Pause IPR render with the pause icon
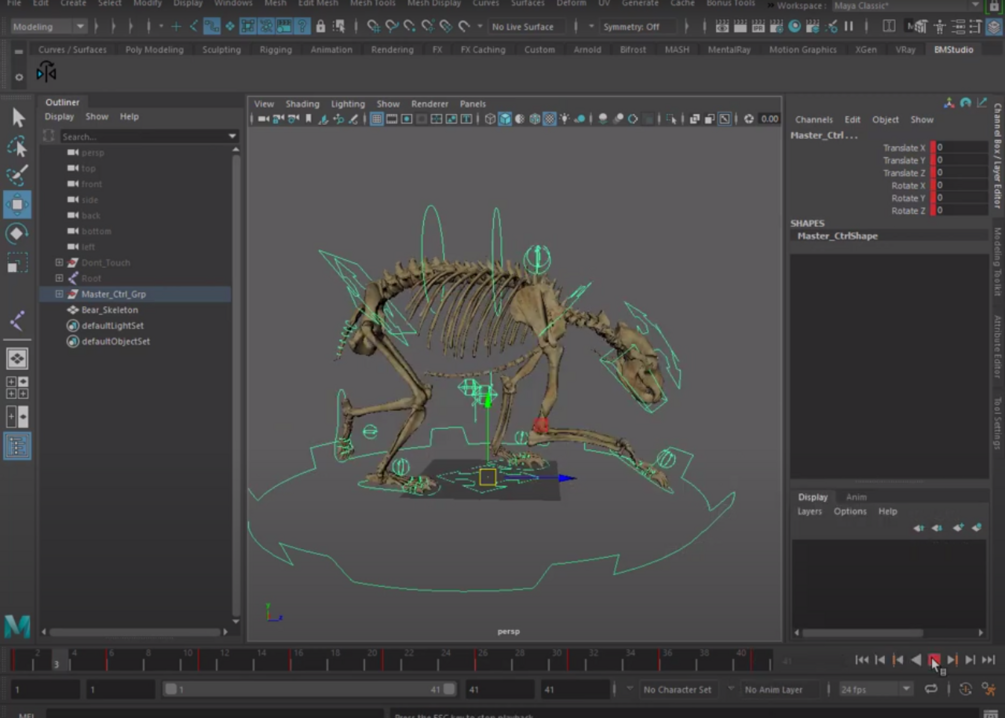1005x718 pixels. pos(849,27)
